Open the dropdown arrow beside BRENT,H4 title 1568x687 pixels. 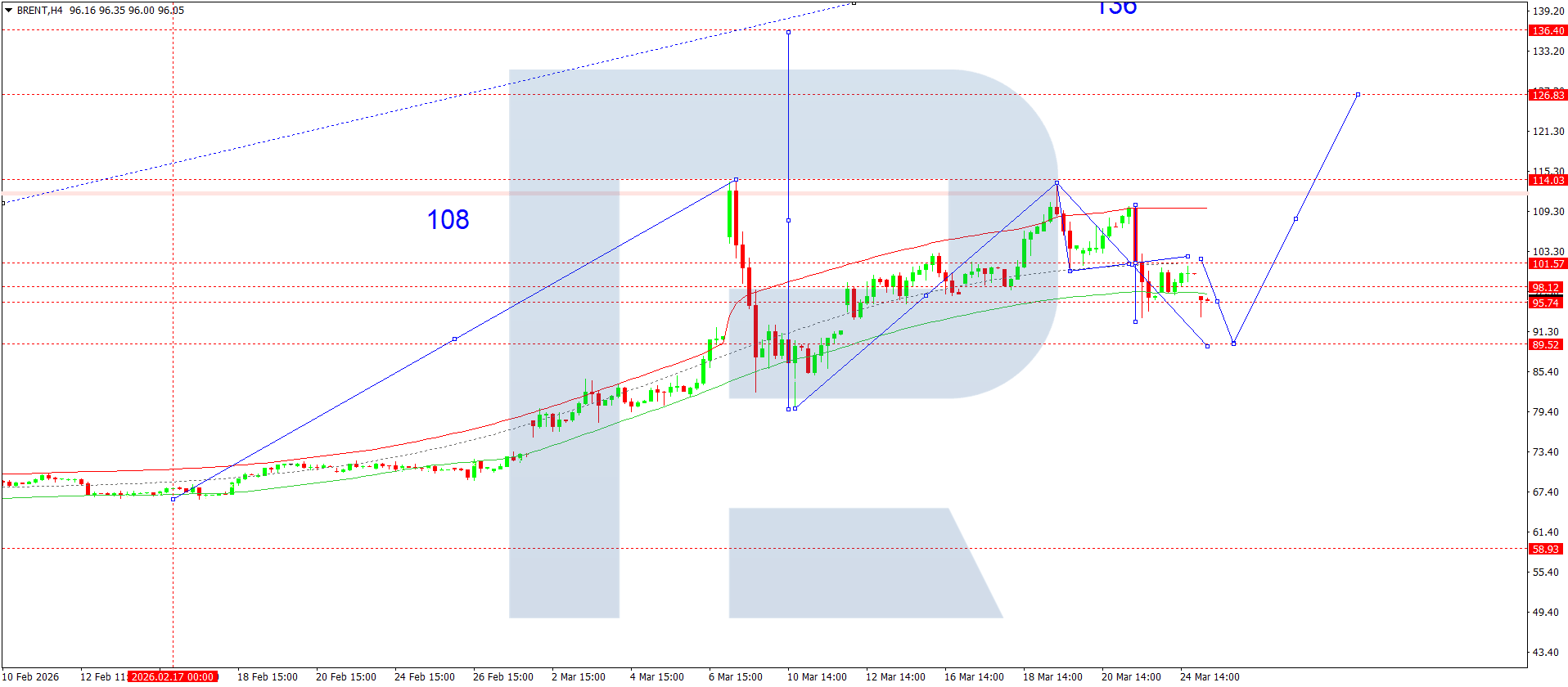coord(9,11)
